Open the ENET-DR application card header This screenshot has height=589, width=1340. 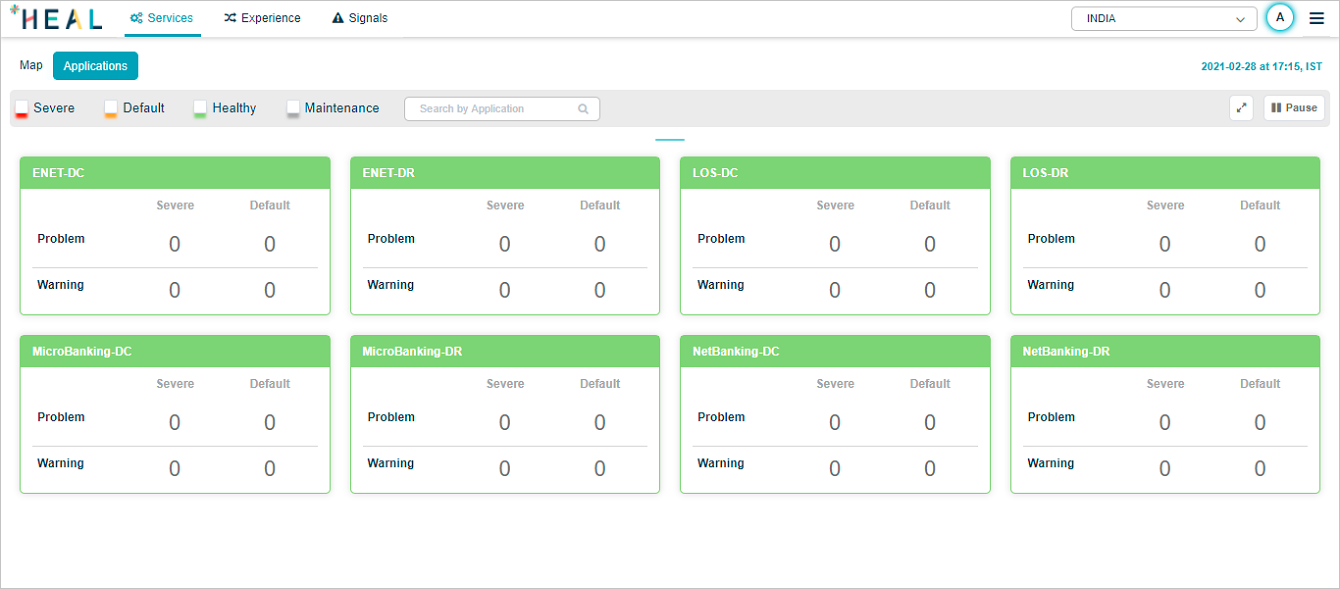[505, 173]
